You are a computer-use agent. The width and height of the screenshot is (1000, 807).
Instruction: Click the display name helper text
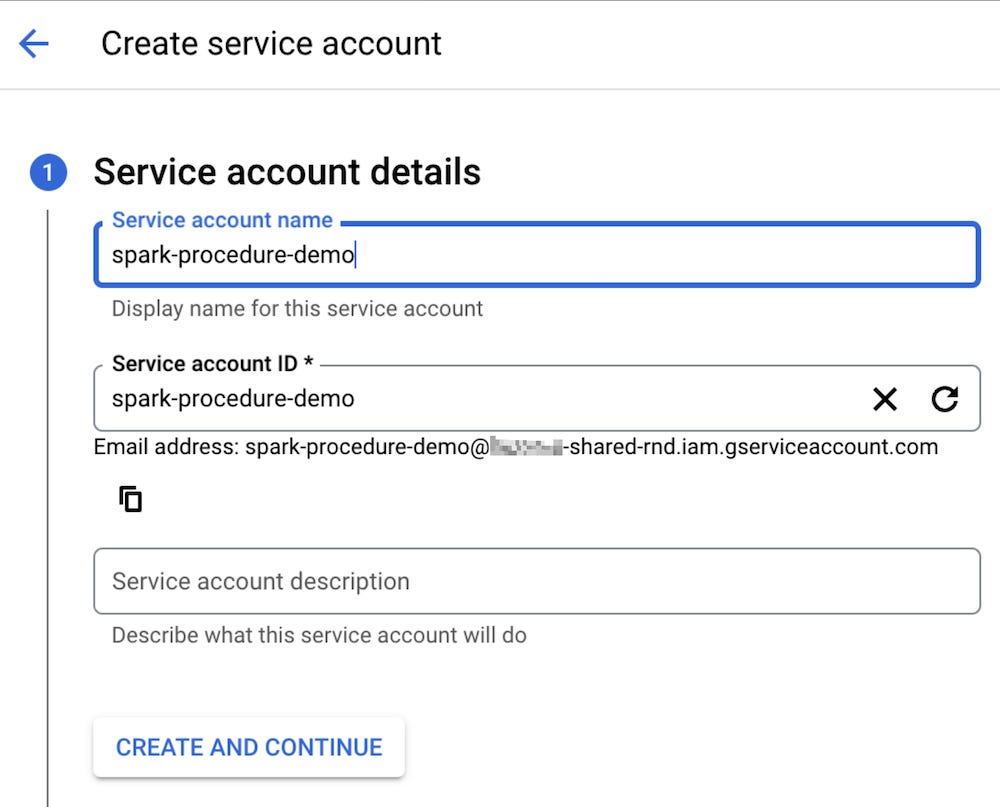(297, 308)
